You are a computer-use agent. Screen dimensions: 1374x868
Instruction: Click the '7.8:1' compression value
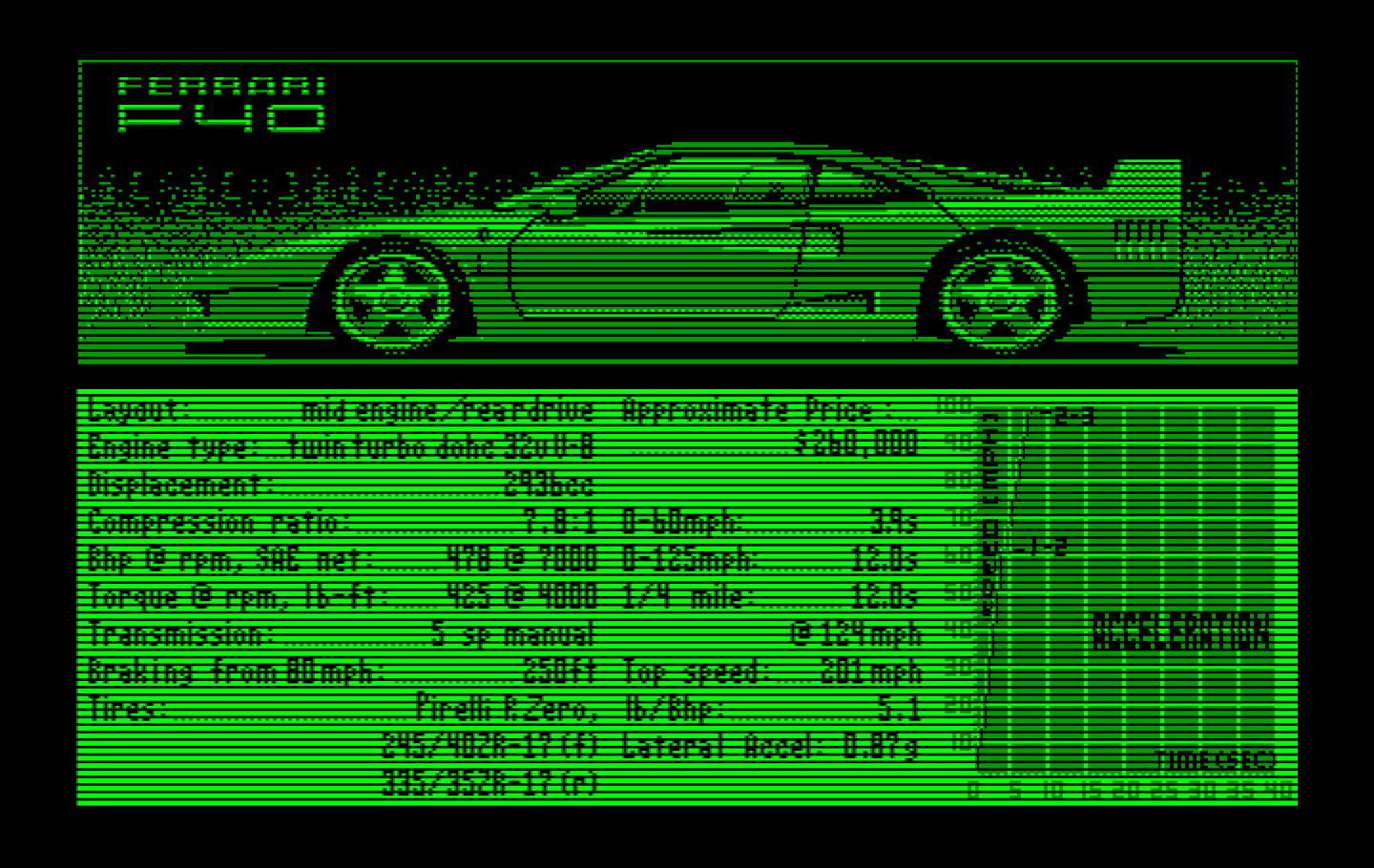(559, 523)
